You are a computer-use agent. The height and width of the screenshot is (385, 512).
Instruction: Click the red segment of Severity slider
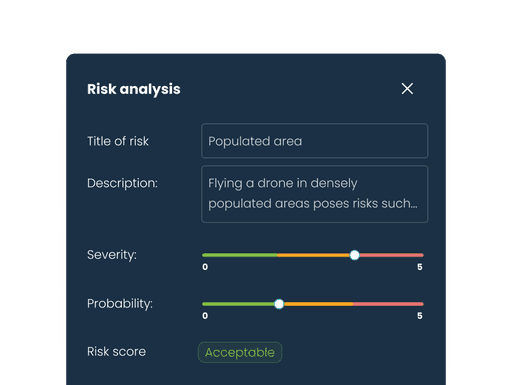click(392, 255)
